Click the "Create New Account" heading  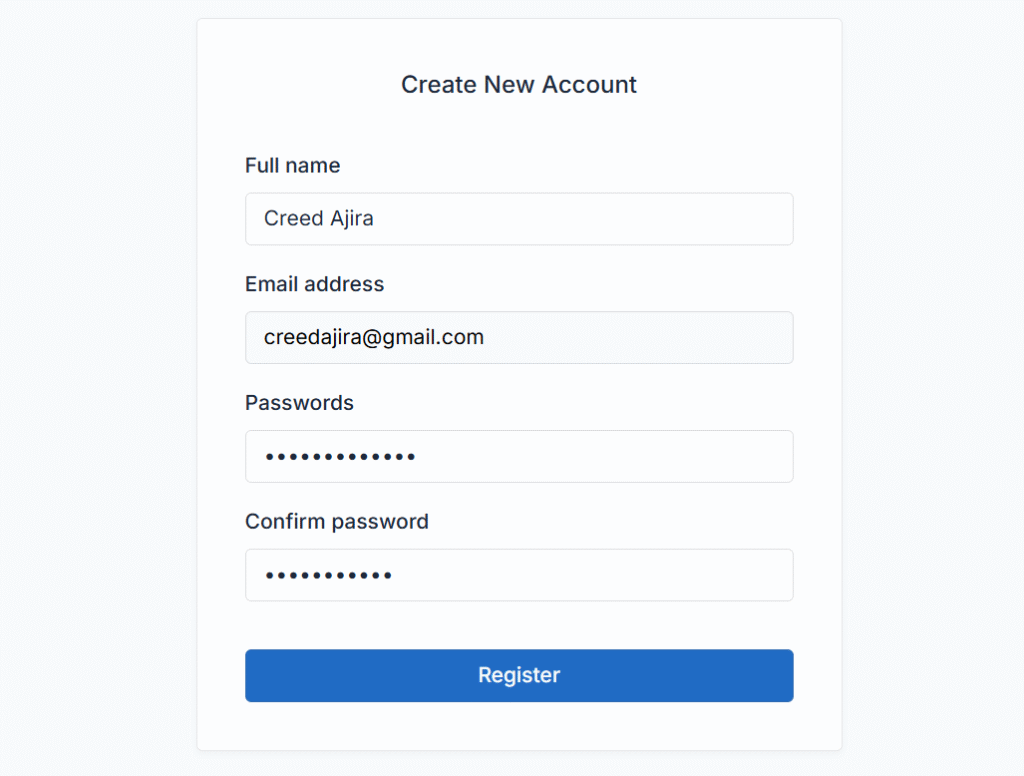[519, 85]
